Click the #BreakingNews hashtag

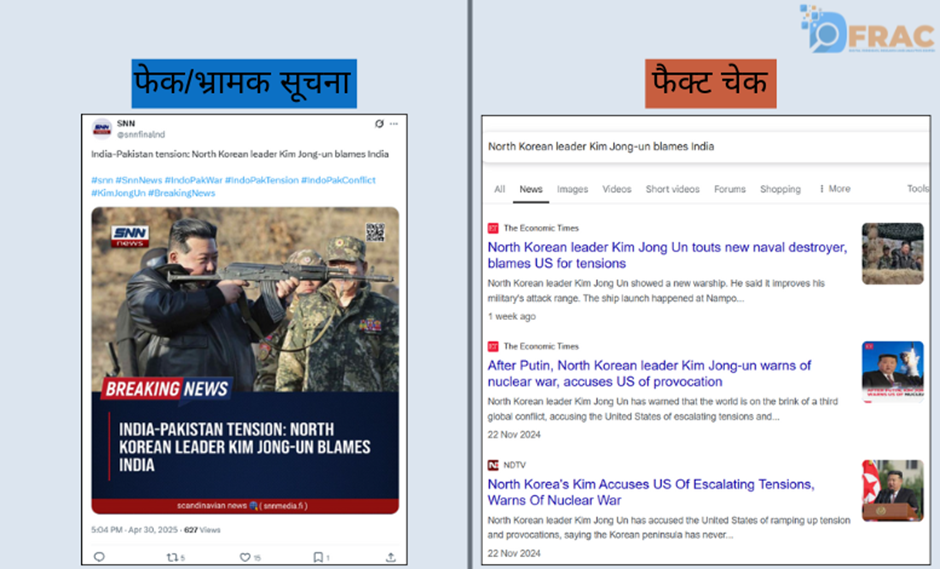point(182,193)
